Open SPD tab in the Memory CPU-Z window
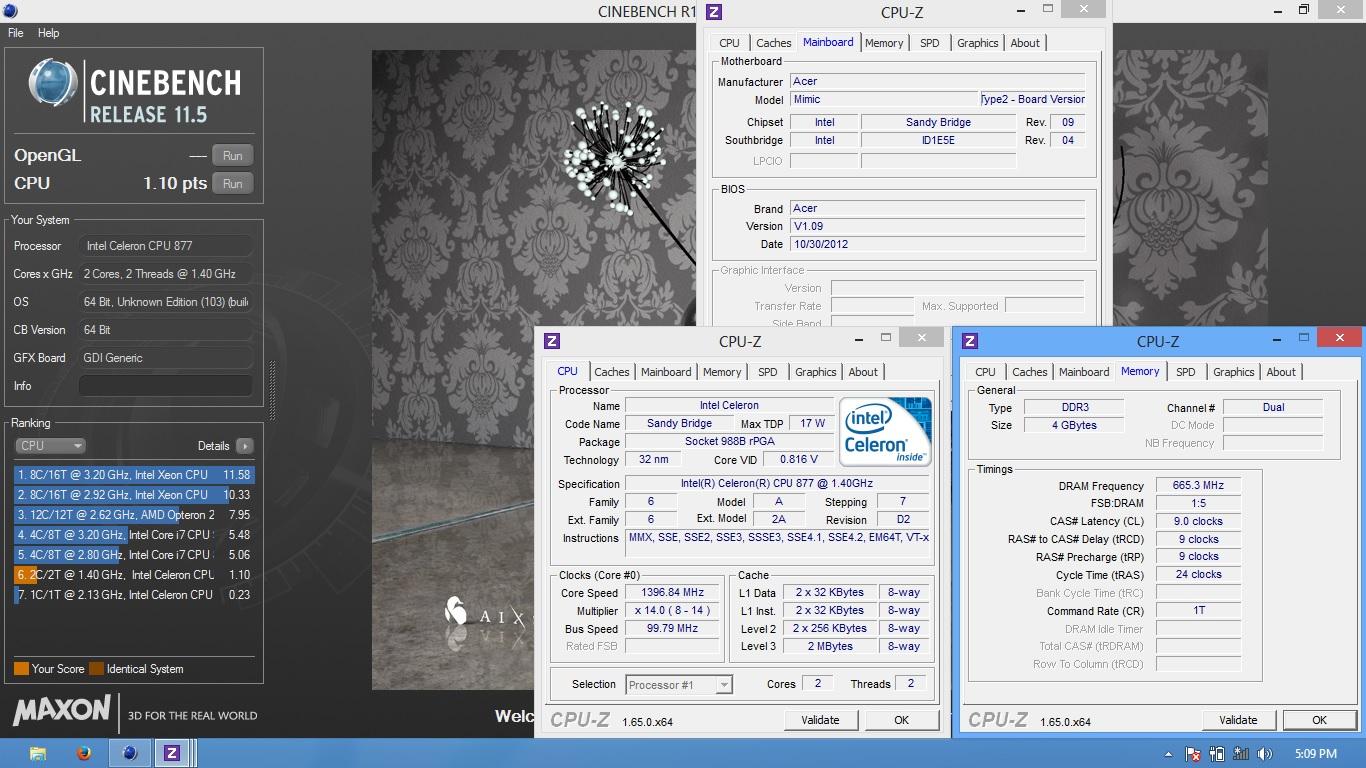Image resolution: width=1366 pixels, height=768 pixels. tap(1185, 372)
